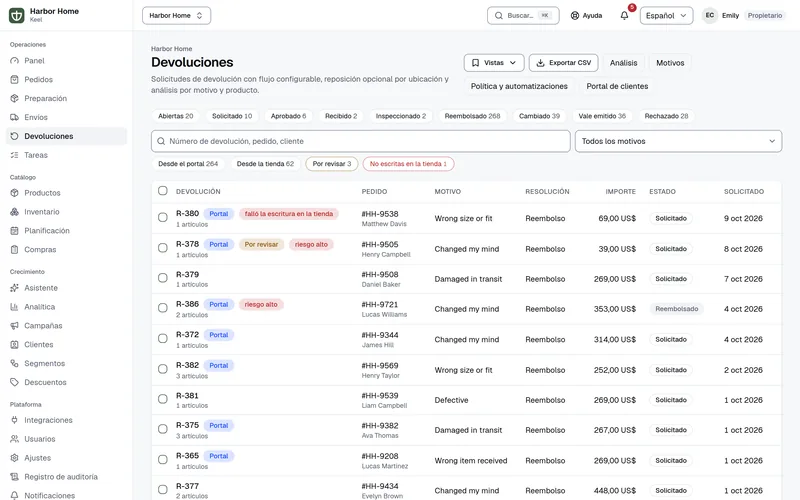800x500 pixels.
Task: Click the Descuentos tag icon
Action: pyautogui.click(x=14, y=382)
